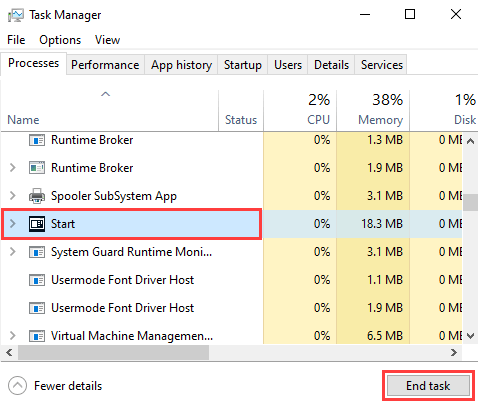Maximize the Task Manager window

click(410, 14)
